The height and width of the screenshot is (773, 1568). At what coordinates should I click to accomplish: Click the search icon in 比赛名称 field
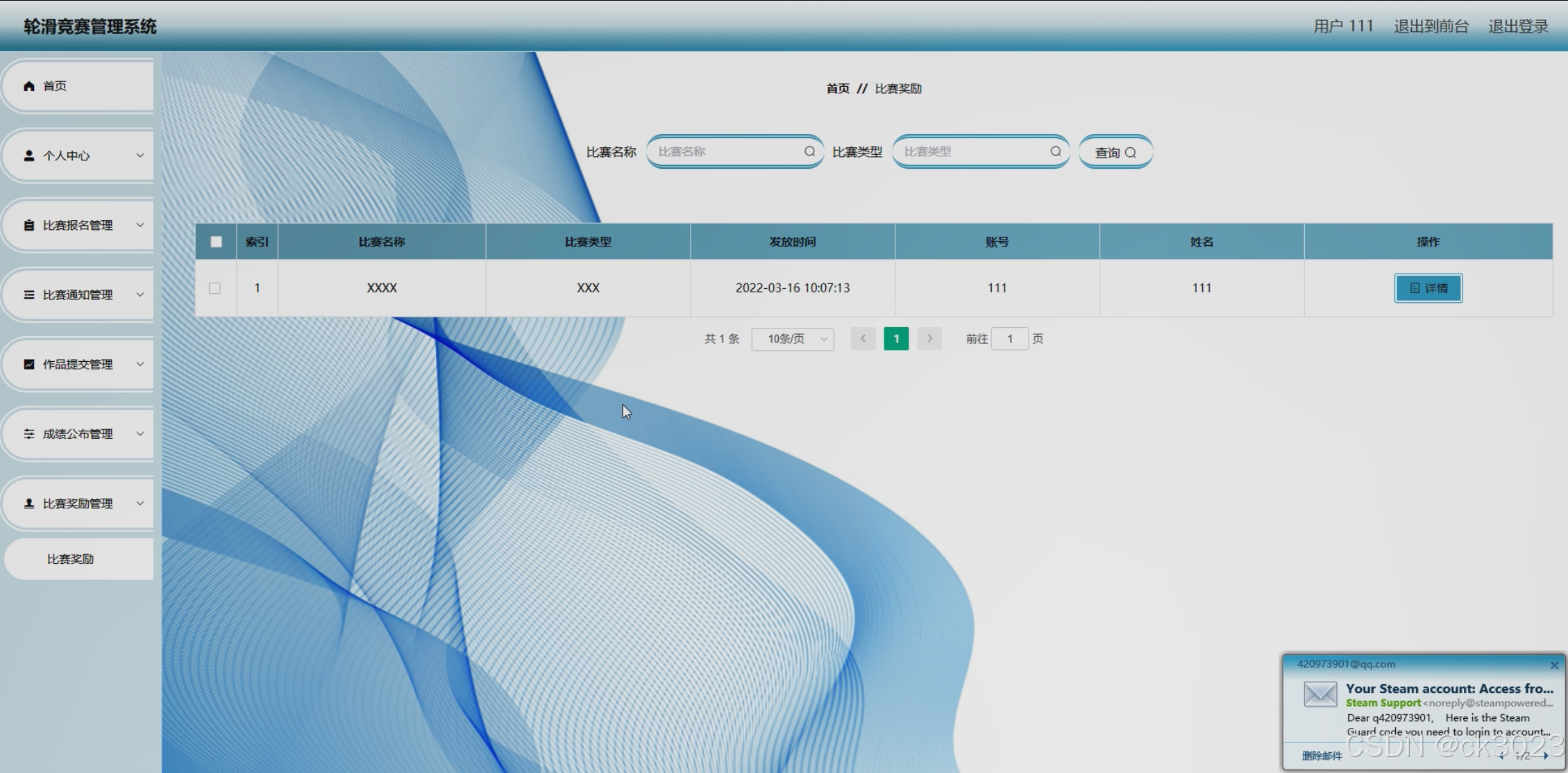pos(809,151)
